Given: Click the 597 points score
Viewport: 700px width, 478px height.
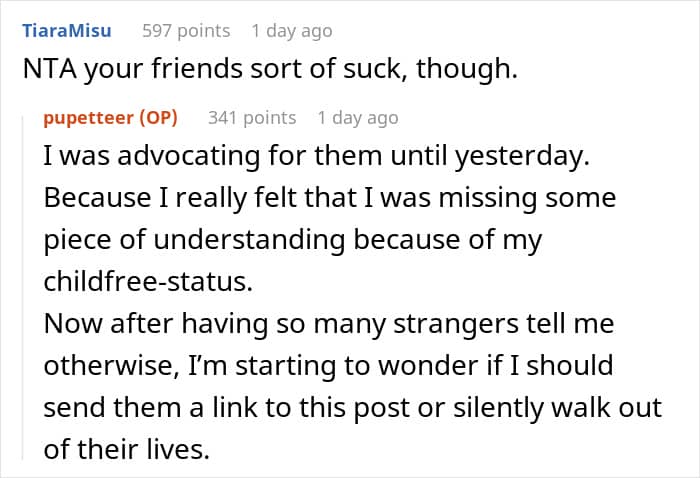Looking at the screenshot, I should point(186,31).
